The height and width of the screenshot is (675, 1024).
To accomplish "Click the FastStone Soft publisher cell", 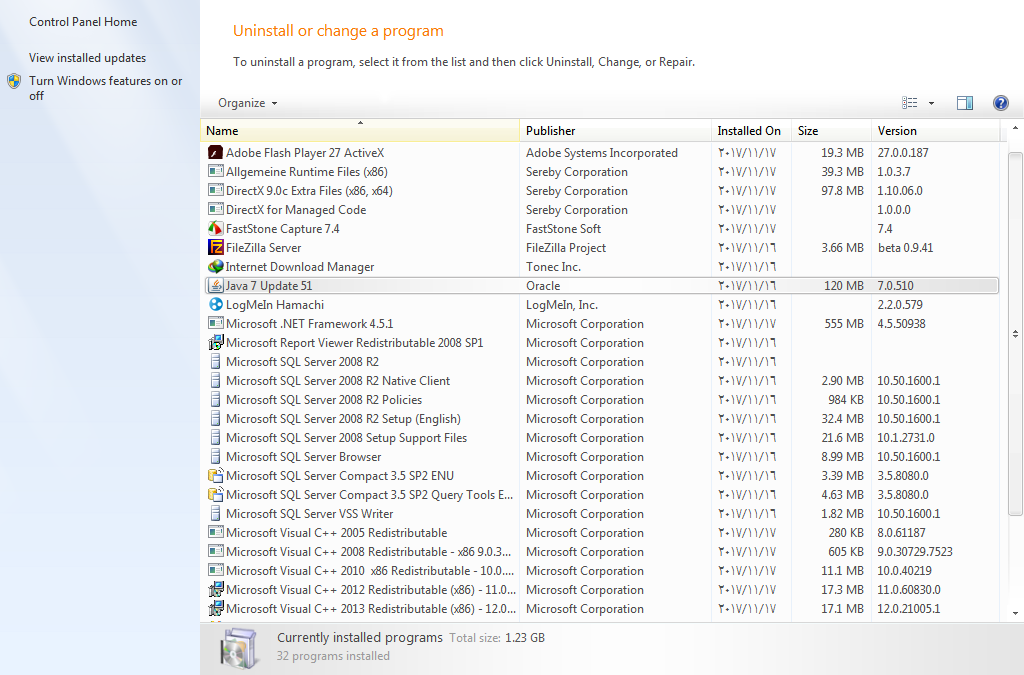I will 563,228.
